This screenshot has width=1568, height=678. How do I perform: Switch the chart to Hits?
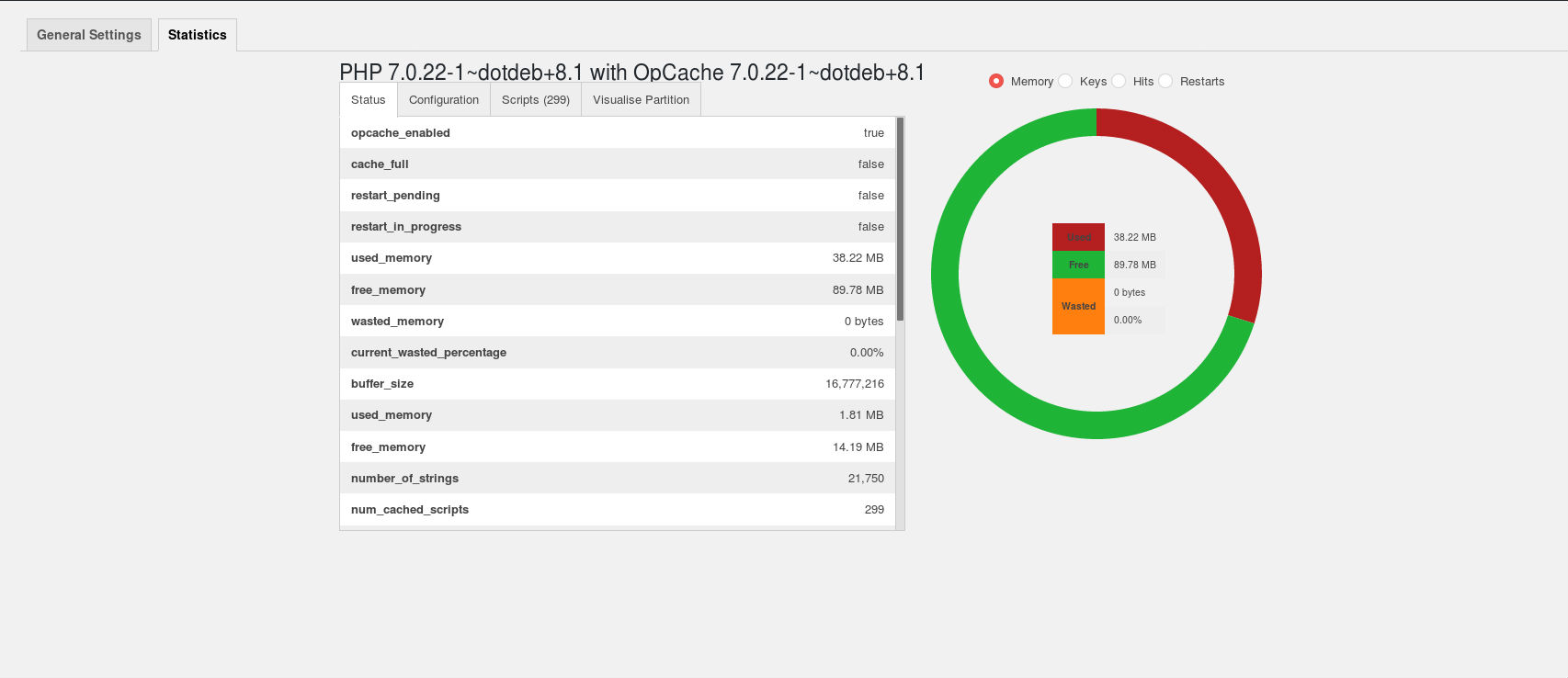tap(1119, 81)
